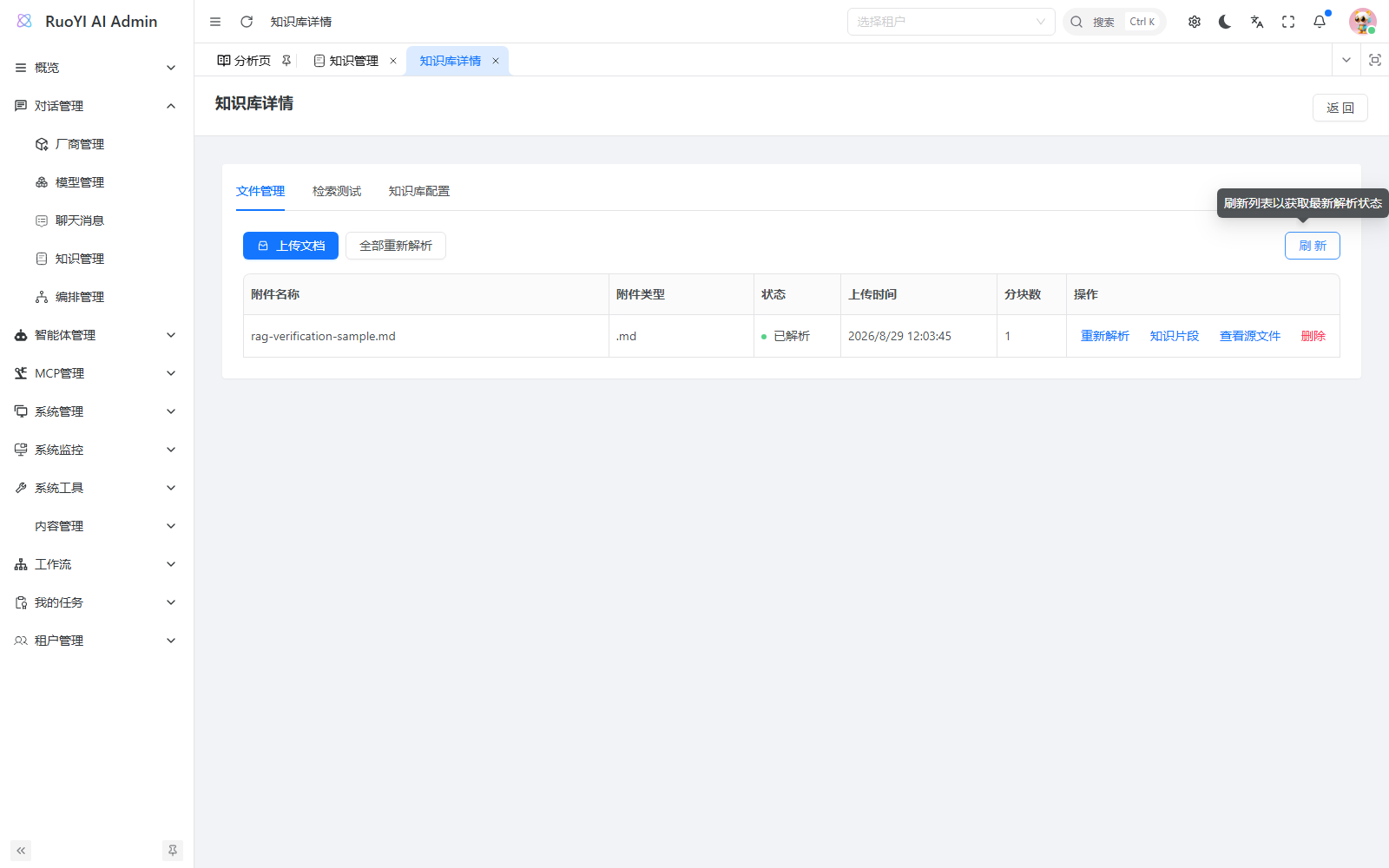Select the 文件管理 tab
1389x868 pixels.
260,191
